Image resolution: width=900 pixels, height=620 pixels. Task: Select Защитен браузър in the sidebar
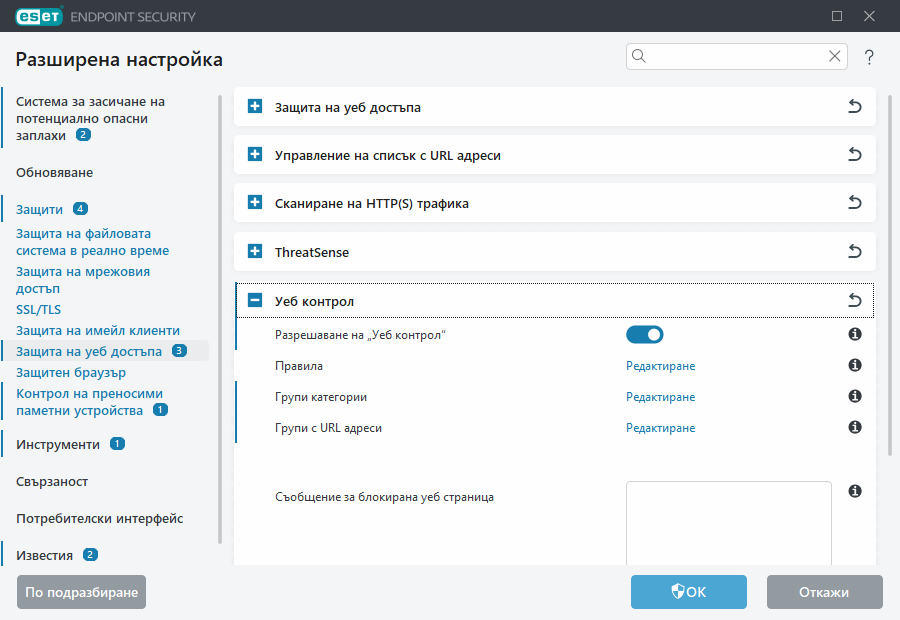point(70,372)
